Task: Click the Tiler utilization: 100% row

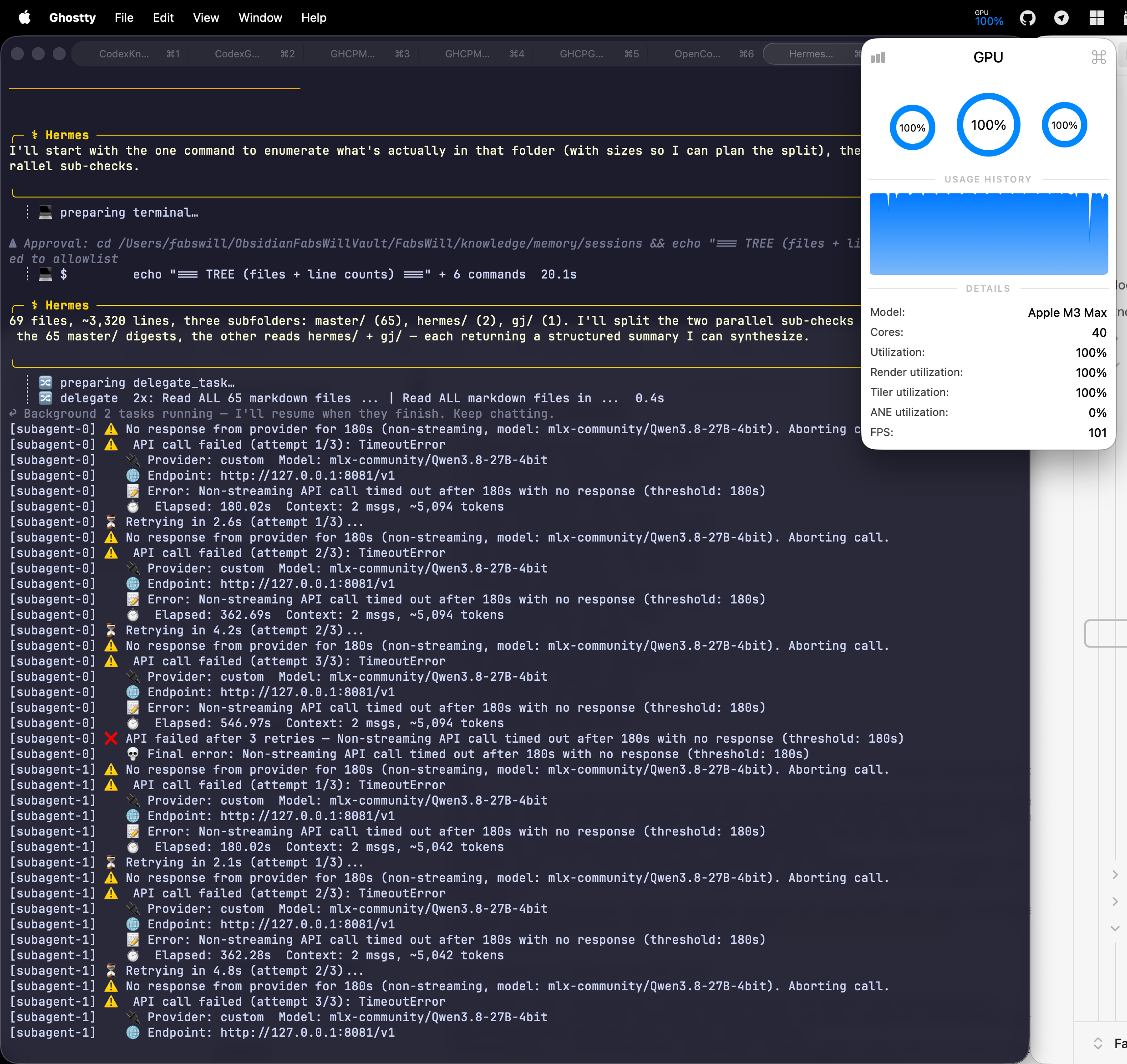Action: pos(988,392)
